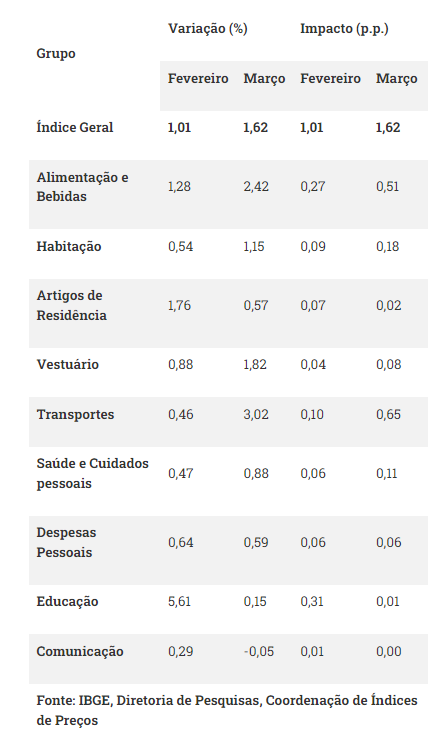Viewport: 448px width, 742px height.
Task: Click the Despesas Pessoais row label
Action: (66, 542)
